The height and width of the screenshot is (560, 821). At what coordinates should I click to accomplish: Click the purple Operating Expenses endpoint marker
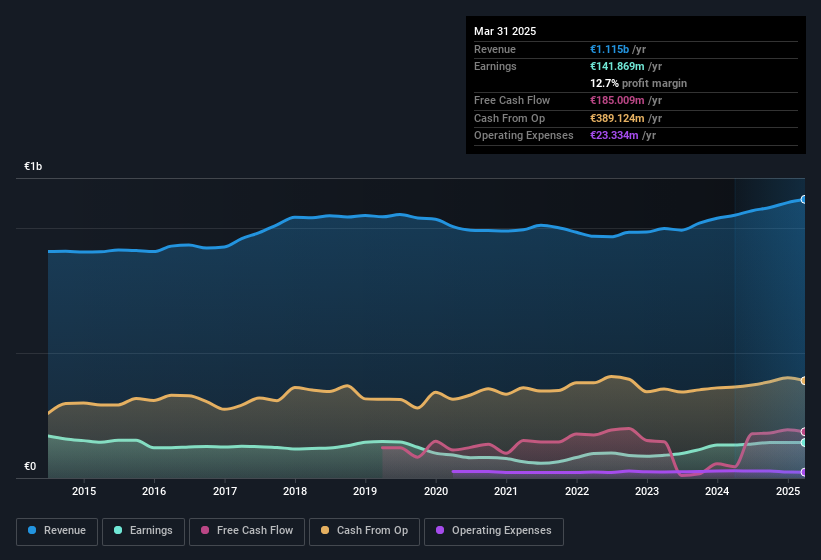click(x=804, y=472)
